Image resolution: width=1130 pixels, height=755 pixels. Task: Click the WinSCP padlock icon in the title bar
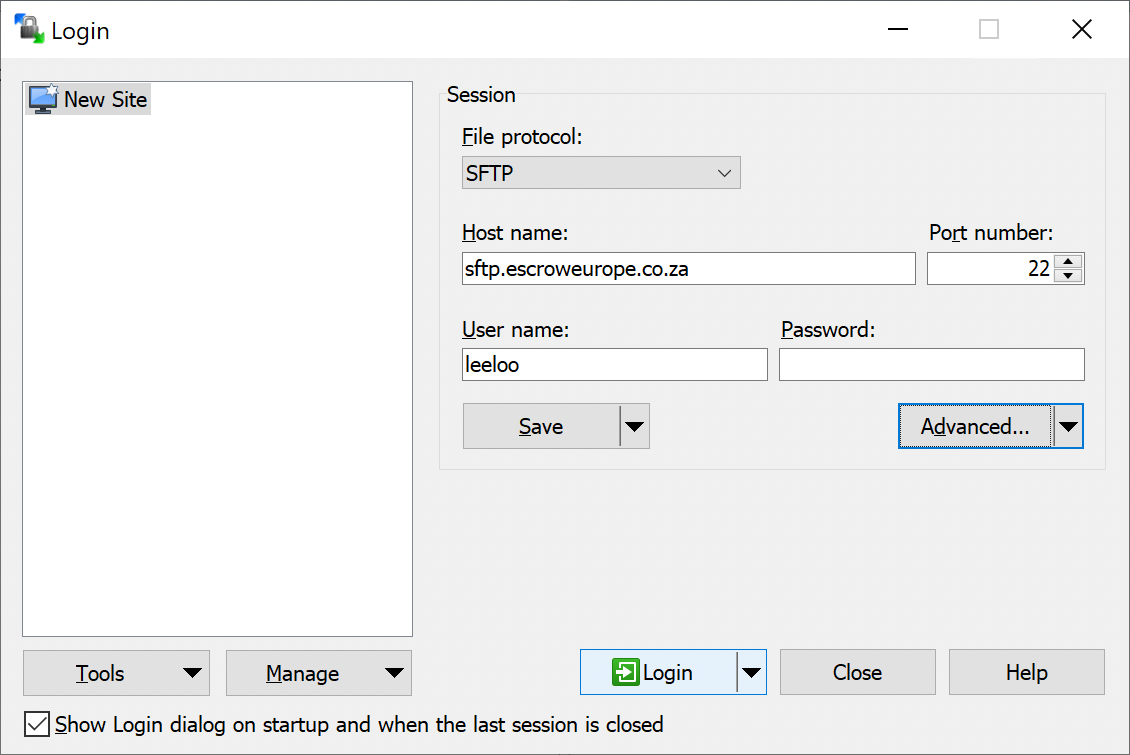tap(30, 29)
